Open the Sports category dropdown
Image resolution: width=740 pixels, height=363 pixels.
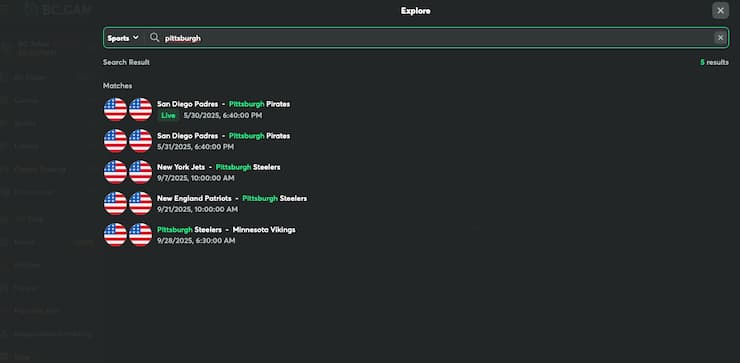click(123, 38)
